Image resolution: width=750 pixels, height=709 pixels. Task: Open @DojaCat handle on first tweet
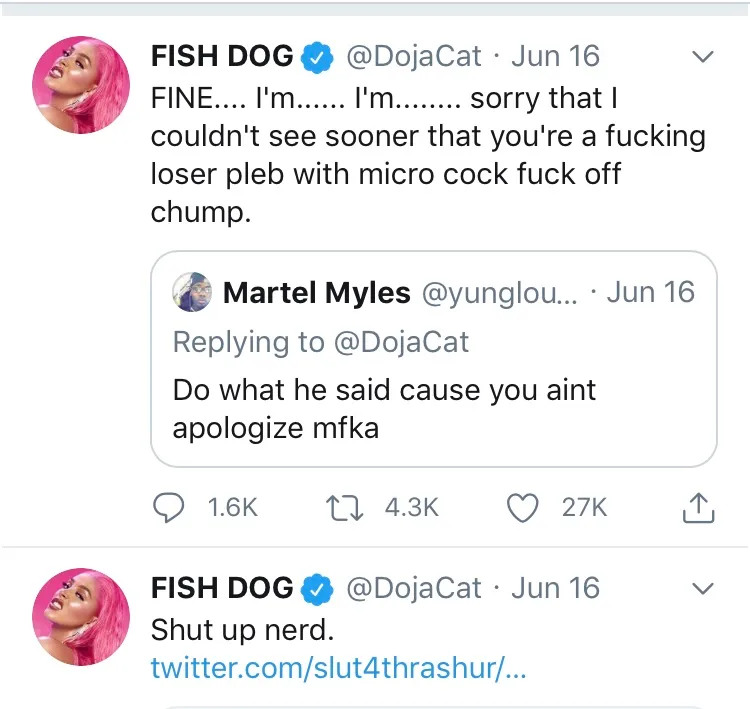coord(414,57)
